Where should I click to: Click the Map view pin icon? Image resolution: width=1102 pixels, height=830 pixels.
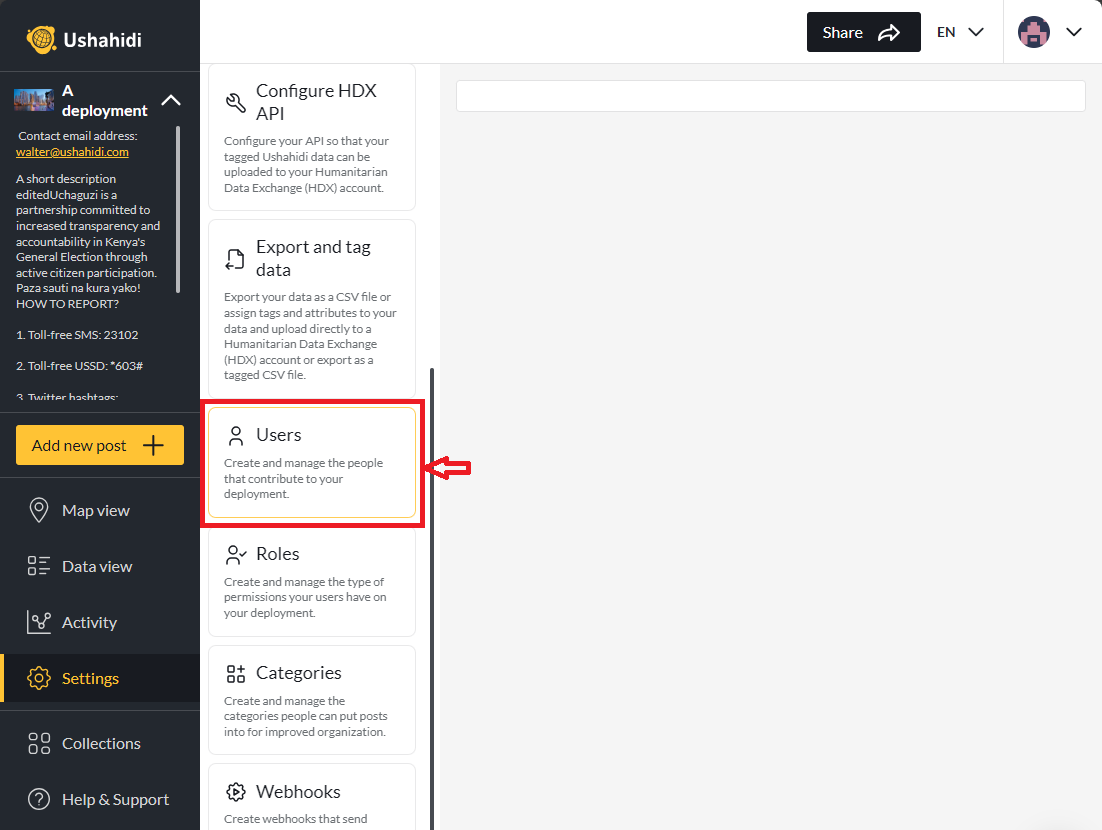(37, 510)
